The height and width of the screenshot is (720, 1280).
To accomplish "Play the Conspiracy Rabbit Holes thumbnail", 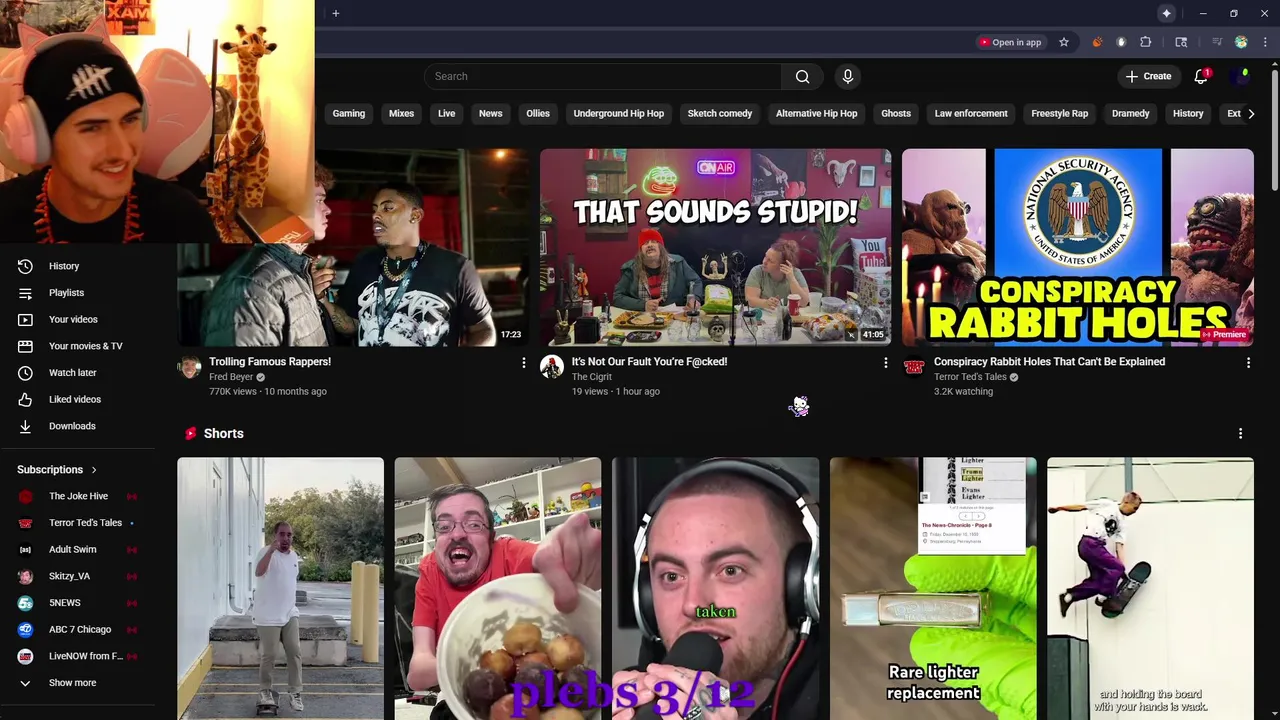I will point(1077,247).
